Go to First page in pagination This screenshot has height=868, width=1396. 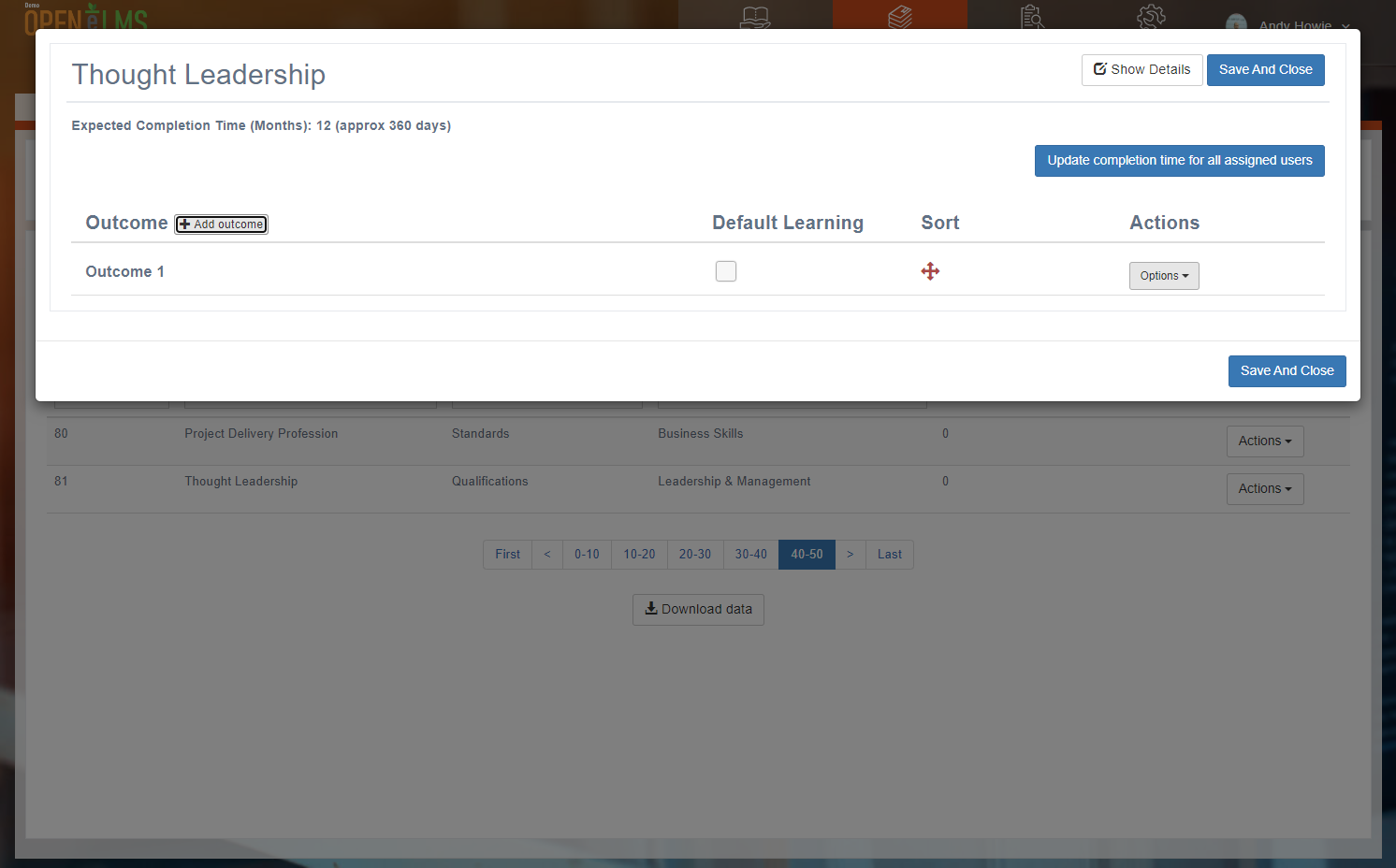click(x=508, y=555)
